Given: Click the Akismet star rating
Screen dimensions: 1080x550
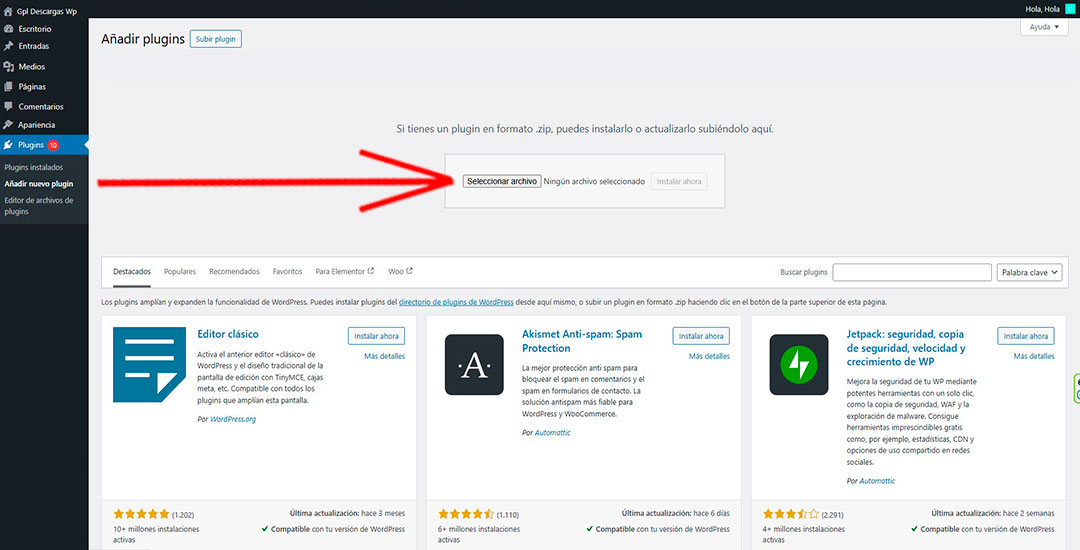Looking at the screenshot, I should [x=466, y=514].
